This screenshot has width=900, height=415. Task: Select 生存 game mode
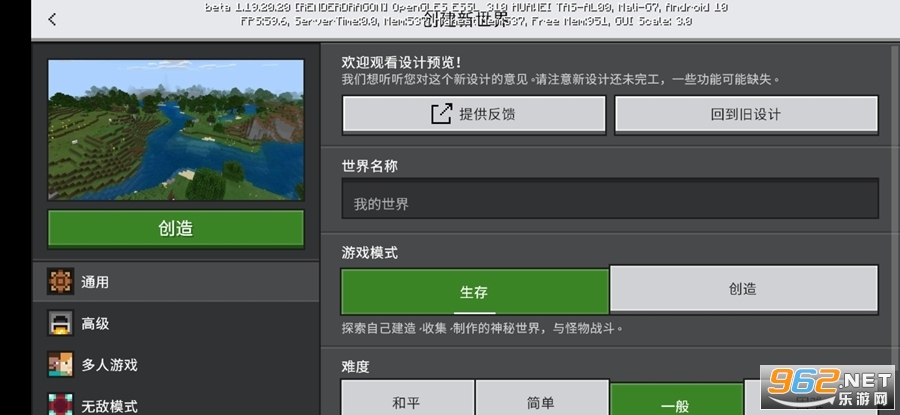475,292
